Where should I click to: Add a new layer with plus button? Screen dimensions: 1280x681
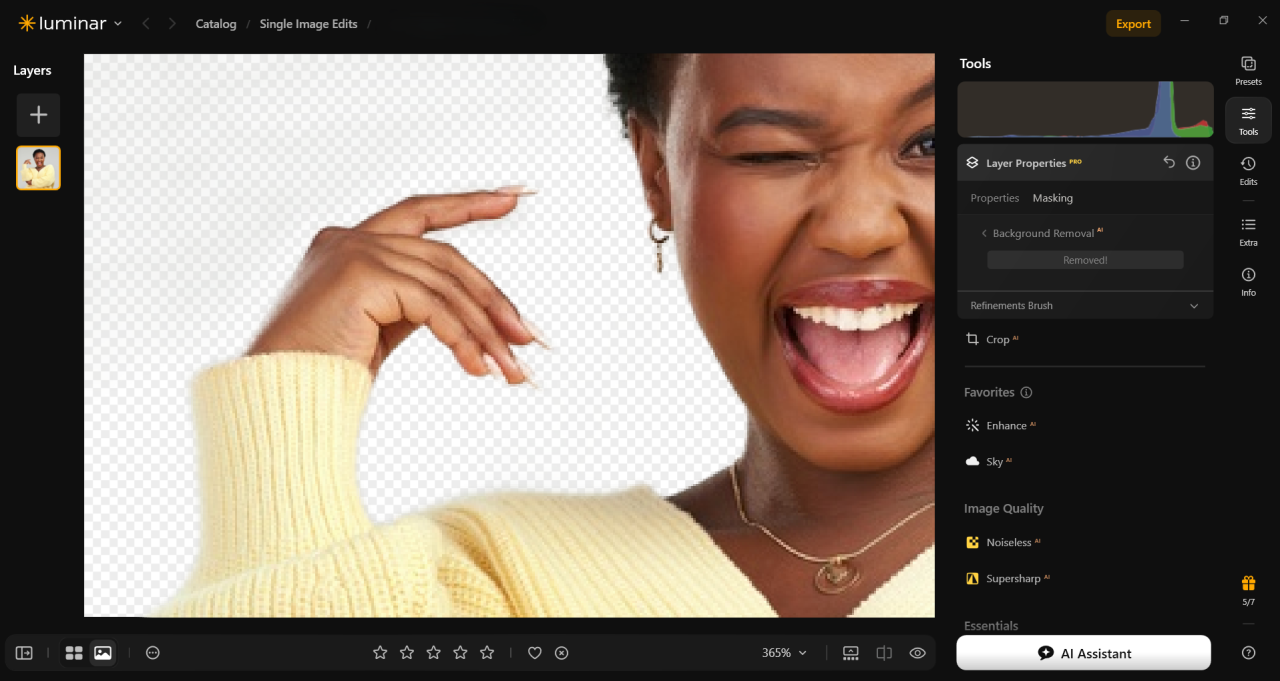click(x=38, y=115)
